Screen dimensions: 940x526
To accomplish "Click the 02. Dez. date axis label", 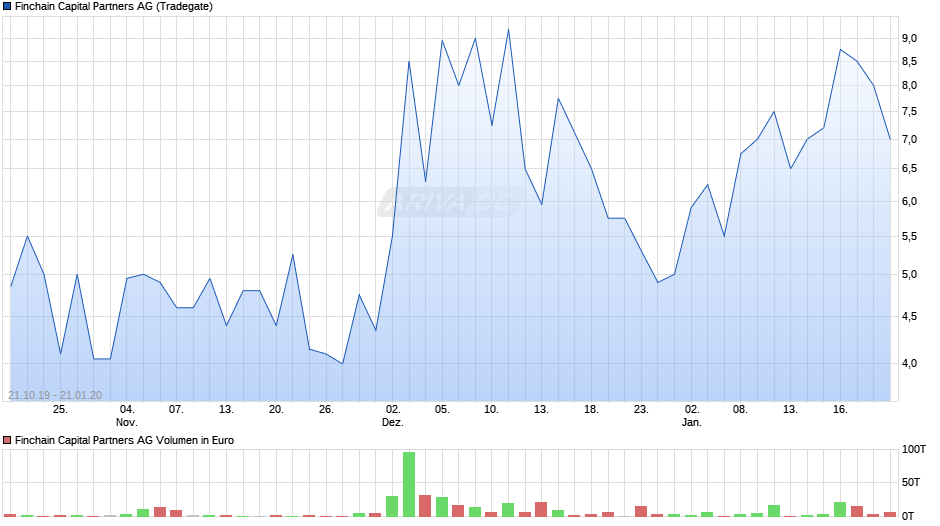I will point(393,416).
